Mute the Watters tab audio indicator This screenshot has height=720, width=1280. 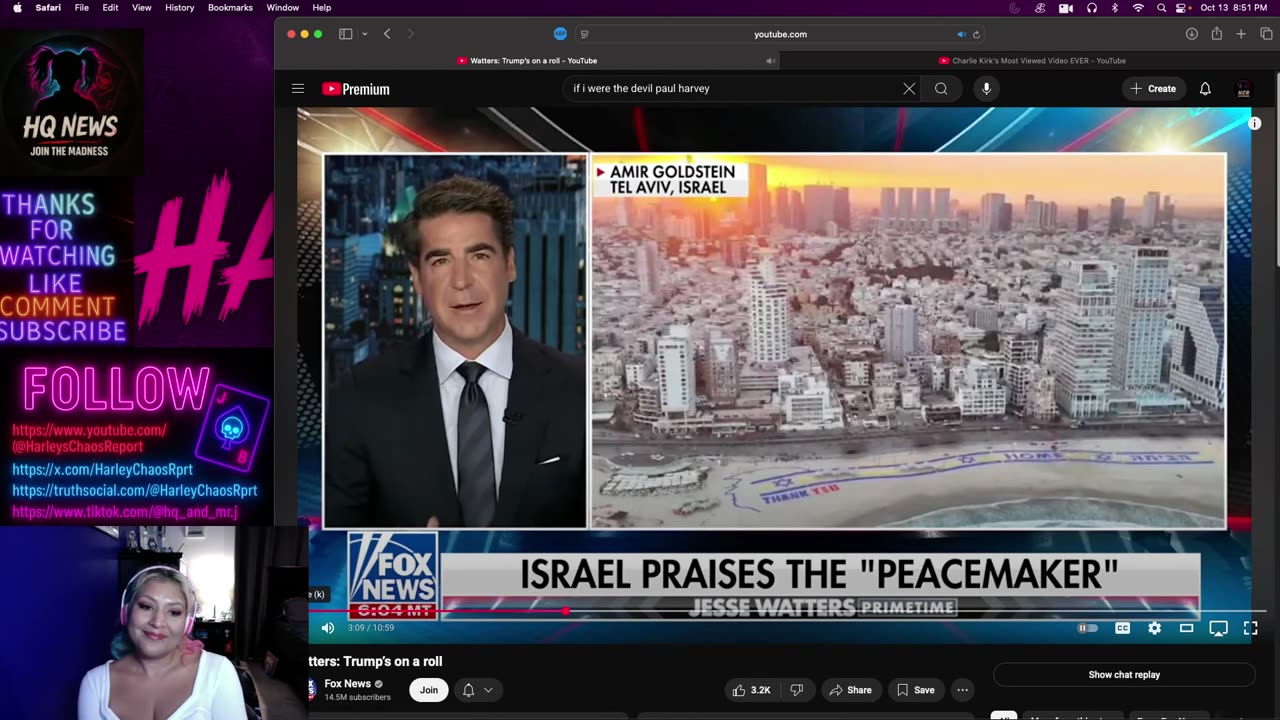click(x=770, y=61)
